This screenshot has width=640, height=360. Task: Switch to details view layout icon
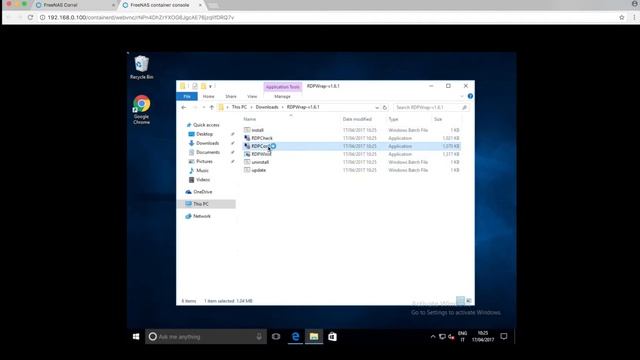click(460, 301)
